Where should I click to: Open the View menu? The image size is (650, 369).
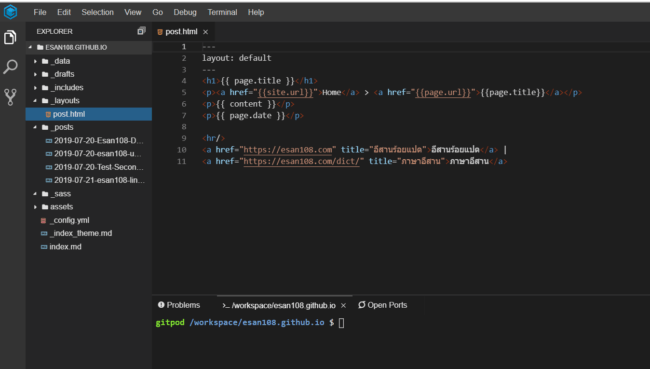[x=133, y=12]
